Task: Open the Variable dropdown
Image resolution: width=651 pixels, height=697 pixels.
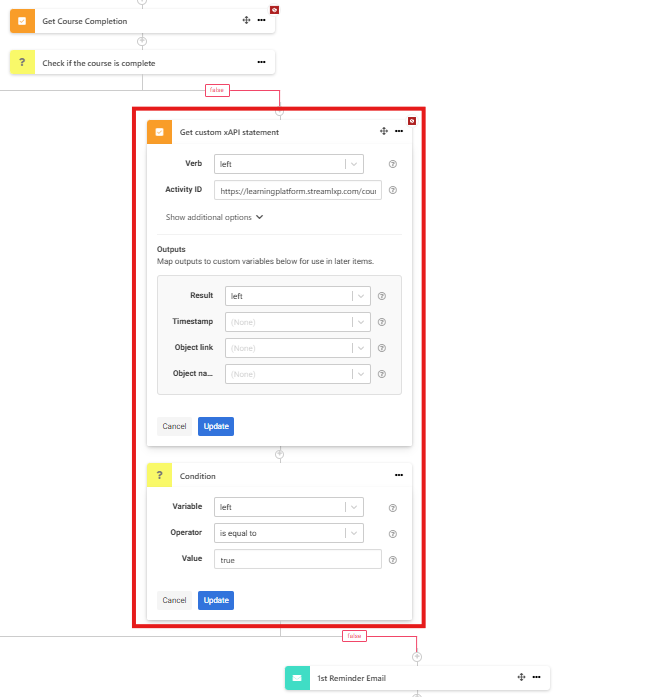Action: (289, 507)
